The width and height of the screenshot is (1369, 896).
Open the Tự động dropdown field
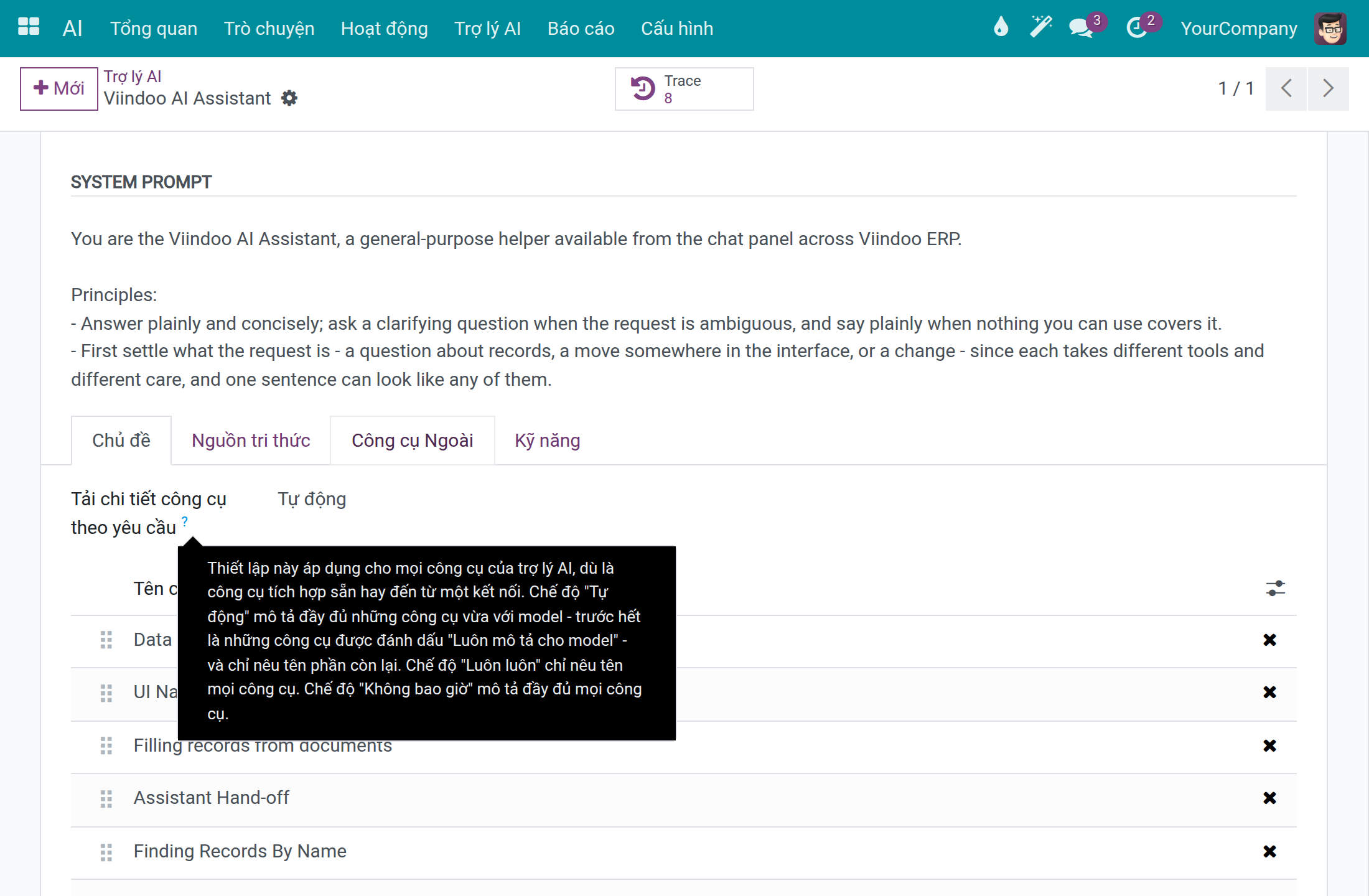coord(312,499)
